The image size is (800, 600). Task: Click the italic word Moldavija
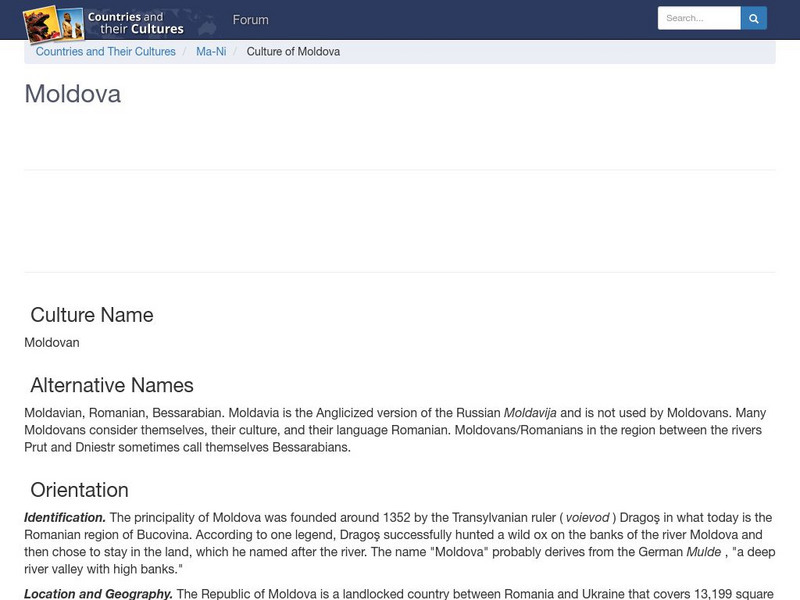[x=530, y=413]
